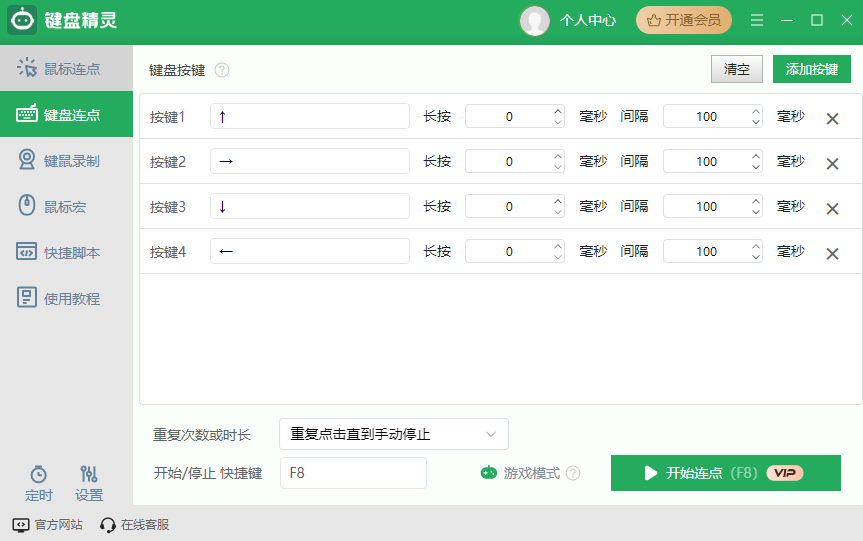Decrease 按键4 间隔 value with down arrow

(x=756, y=257)
